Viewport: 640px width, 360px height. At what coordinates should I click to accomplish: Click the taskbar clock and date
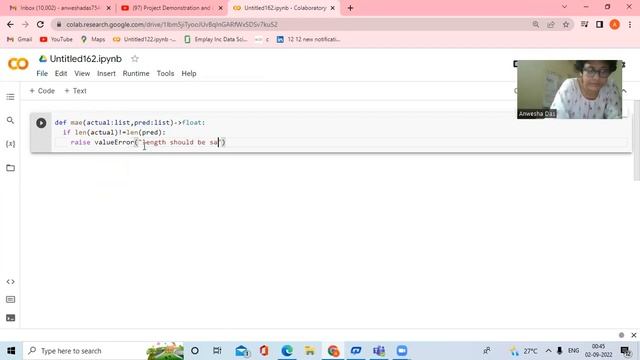coord(598,351)
